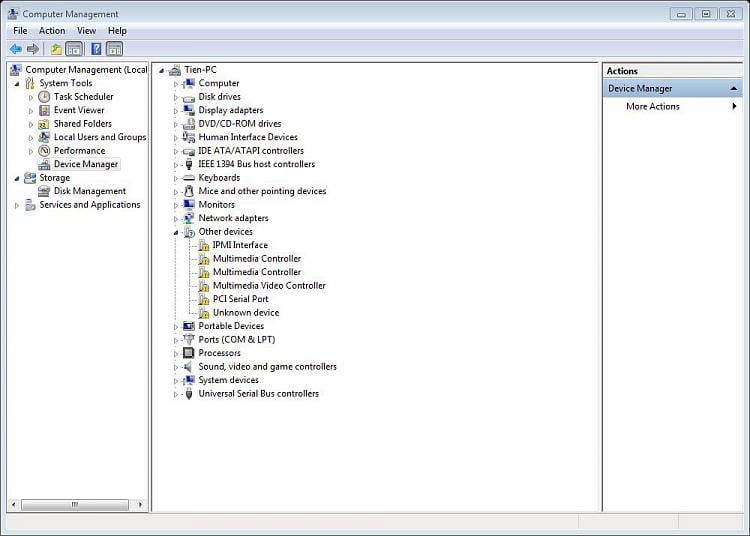Expand the System devices category arrow

(x=176, y=381)
